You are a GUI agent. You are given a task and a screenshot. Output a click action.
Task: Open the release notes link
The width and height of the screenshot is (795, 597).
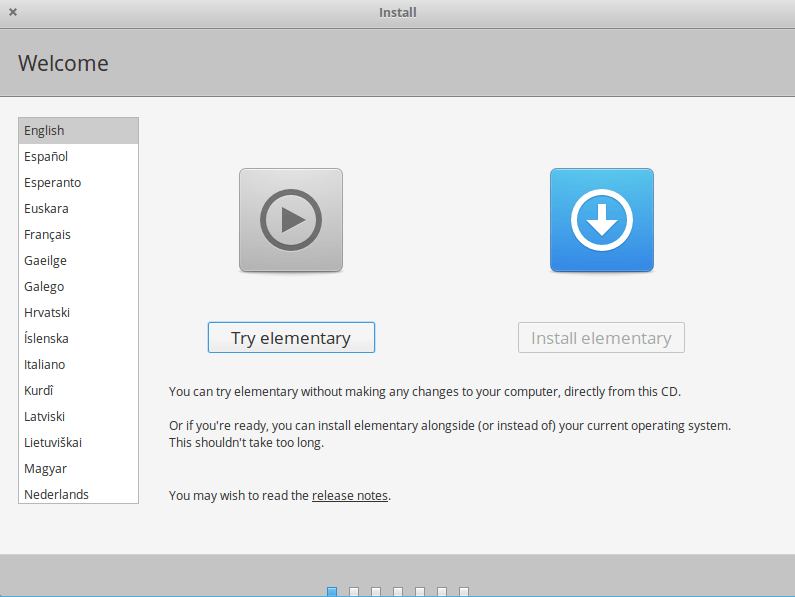[350, 495]
